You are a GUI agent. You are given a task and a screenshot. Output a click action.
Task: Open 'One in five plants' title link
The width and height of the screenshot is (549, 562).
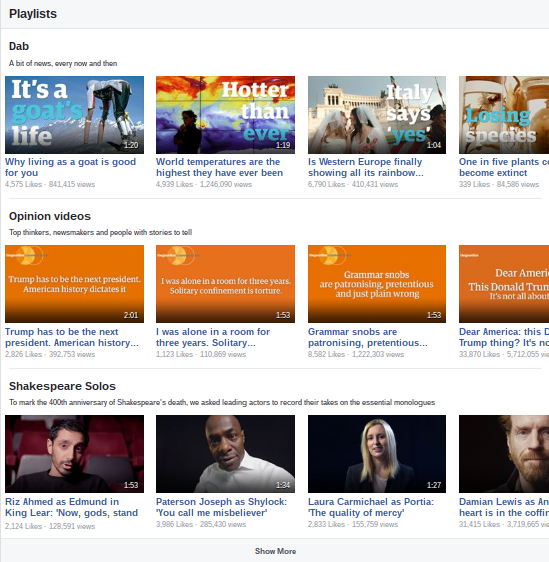tap(504, 167)
